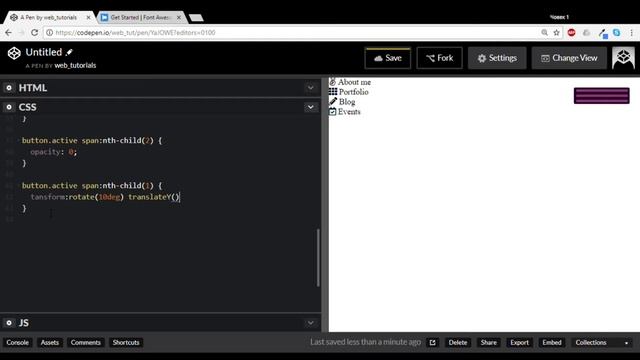640x360 pixels.
Task: Reload the current page
Action: click(x=35, y=33)
